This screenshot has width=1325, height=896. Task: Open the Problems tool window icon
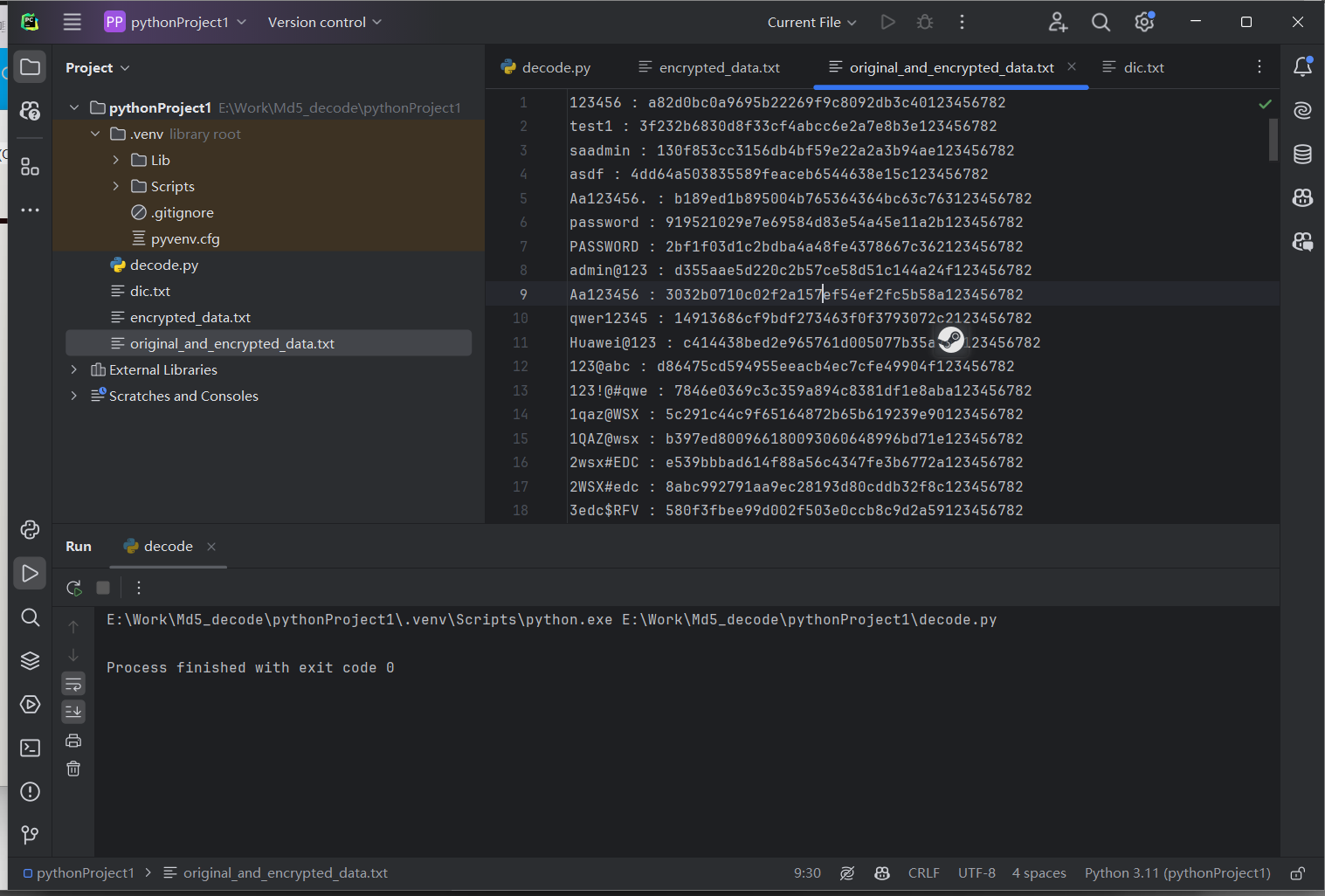pyautogui.click(x=30, y=791)
